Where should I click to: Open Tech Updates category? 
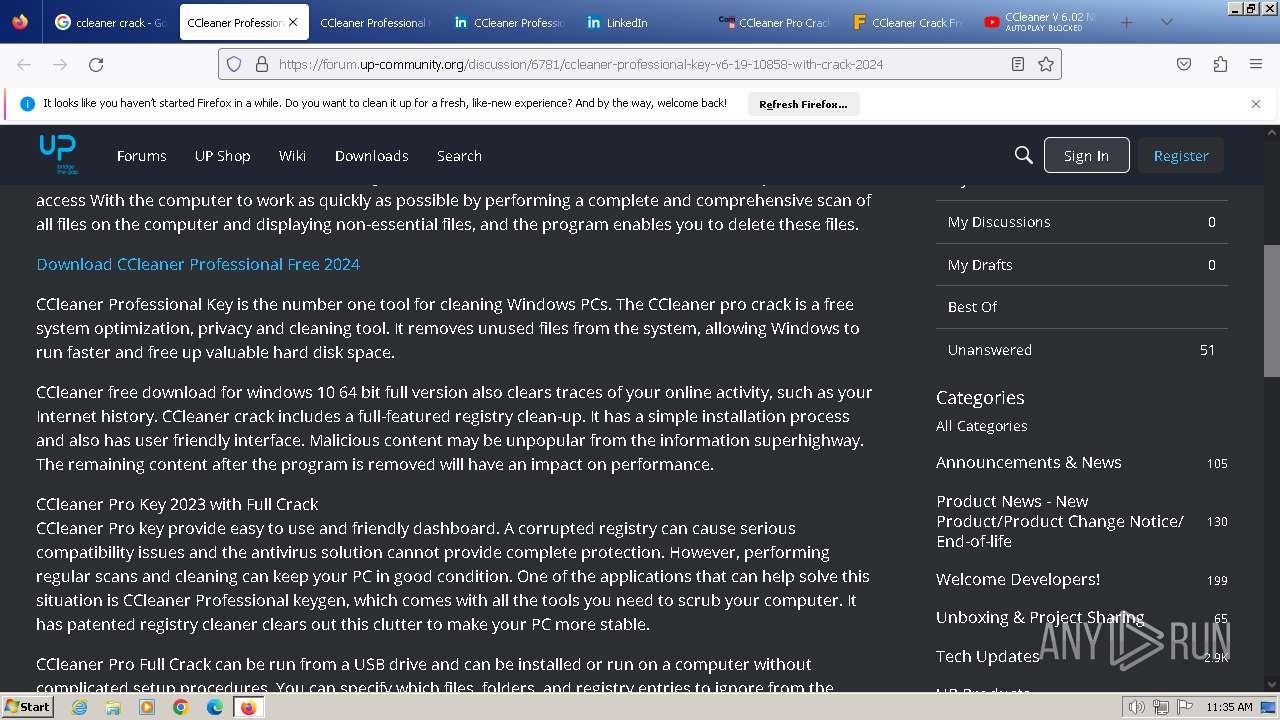point(987,656)
